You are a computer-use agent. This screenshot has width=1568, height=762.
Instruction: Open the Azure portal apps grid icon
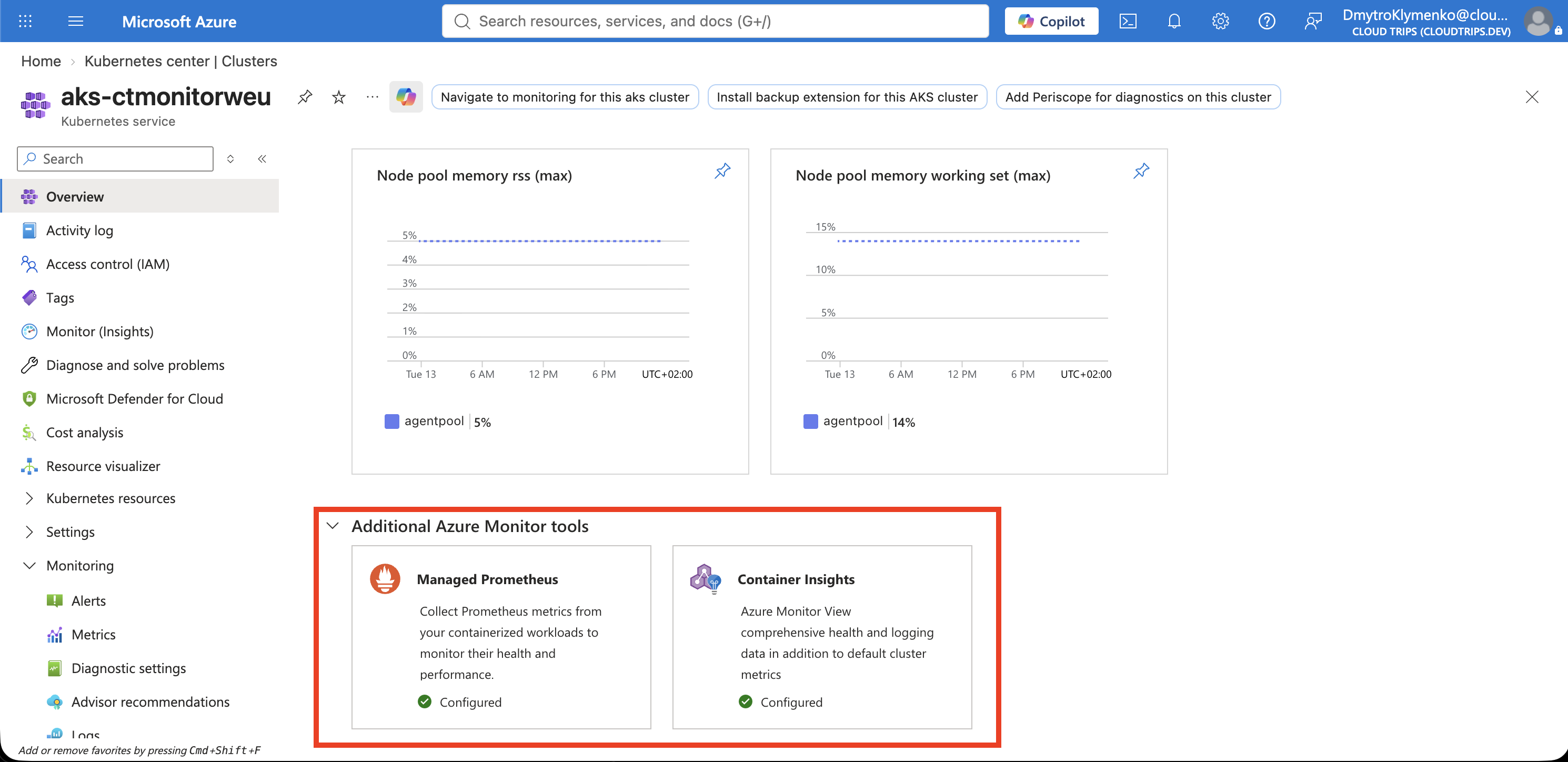pos(25,21)
